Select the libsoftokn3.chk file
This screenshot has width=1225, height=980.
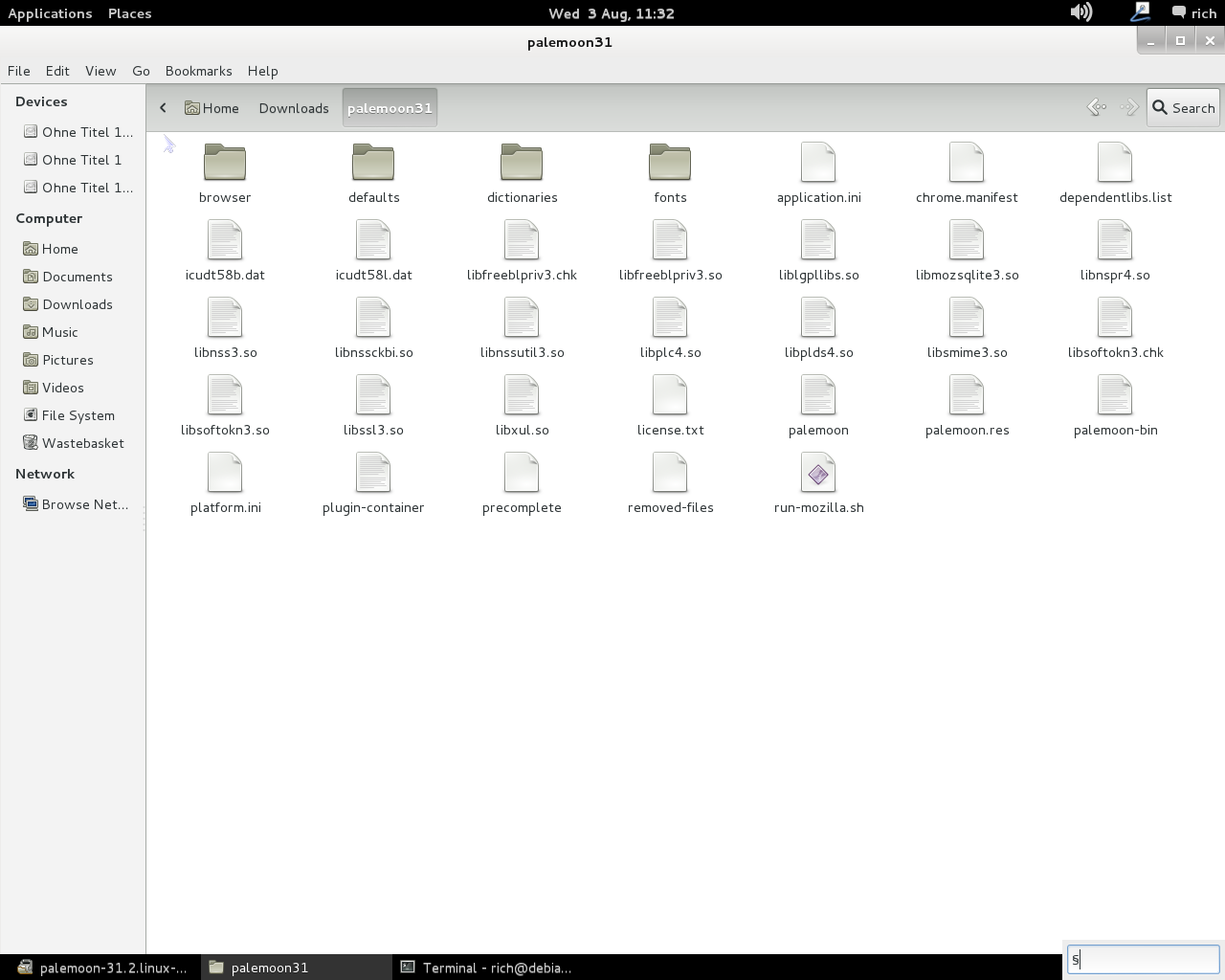tap(1115, 328)
